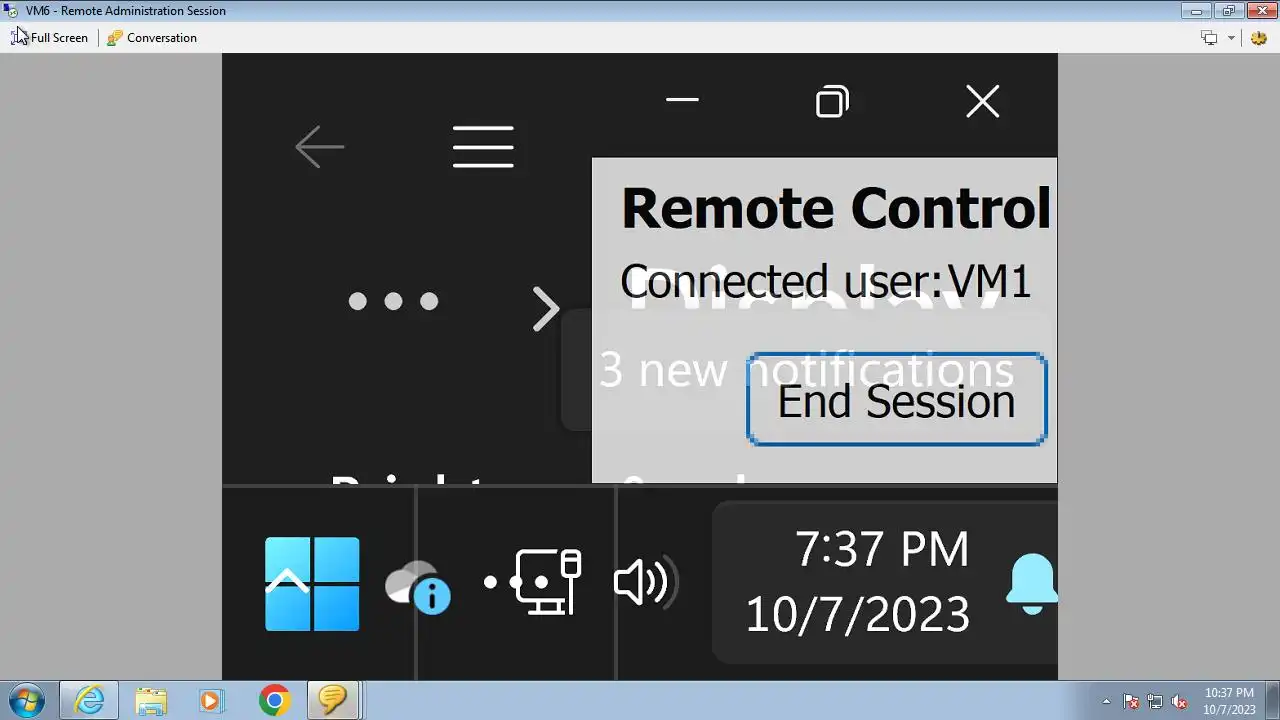Expand the right chevron arrow
Image resolution: width=1280 pixels, height=720 pixels.
[x=545, y=309]
